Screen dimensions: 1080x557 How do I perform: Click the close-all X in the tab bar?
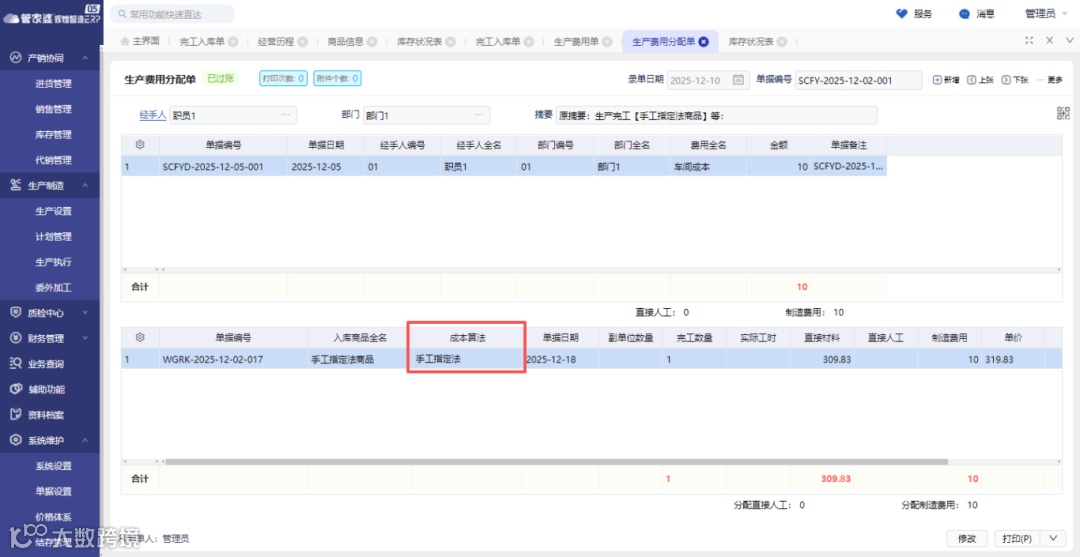tap(1050, 41)
